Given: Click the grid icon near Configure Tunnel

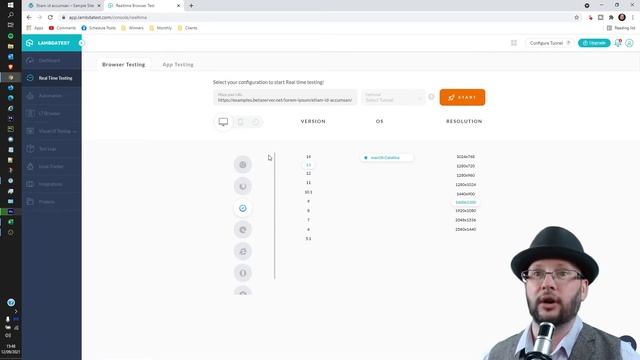Looking at the screenshot, I should coord(514,43).
